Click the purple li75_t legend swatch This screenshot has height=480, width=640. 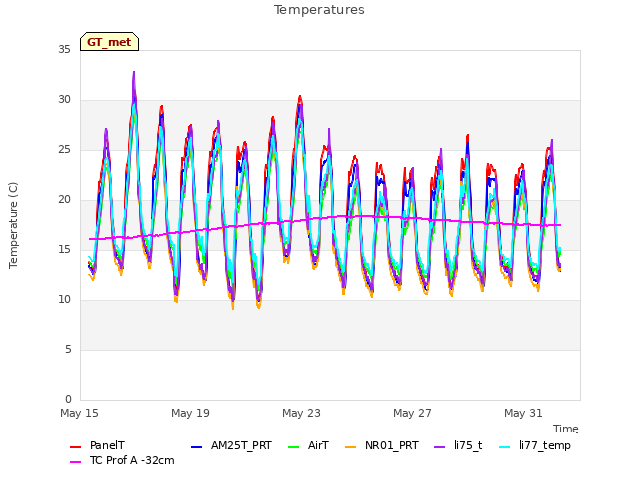(439, 447)
